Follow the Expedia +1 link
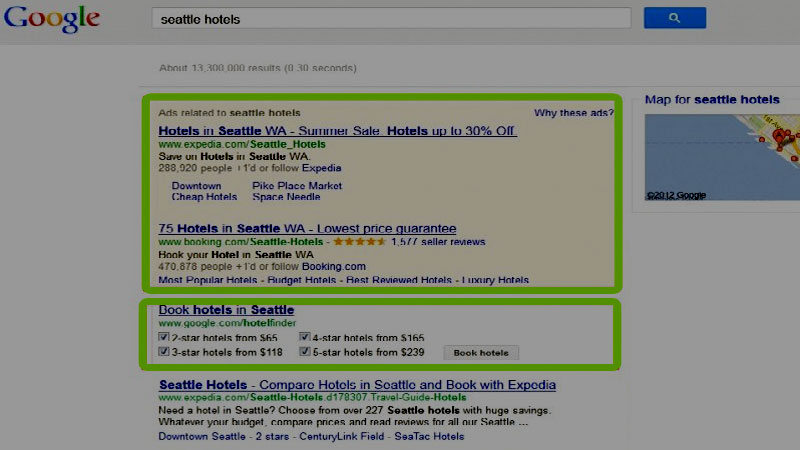This screenshot has width=800, height=450. pos(321,168)
